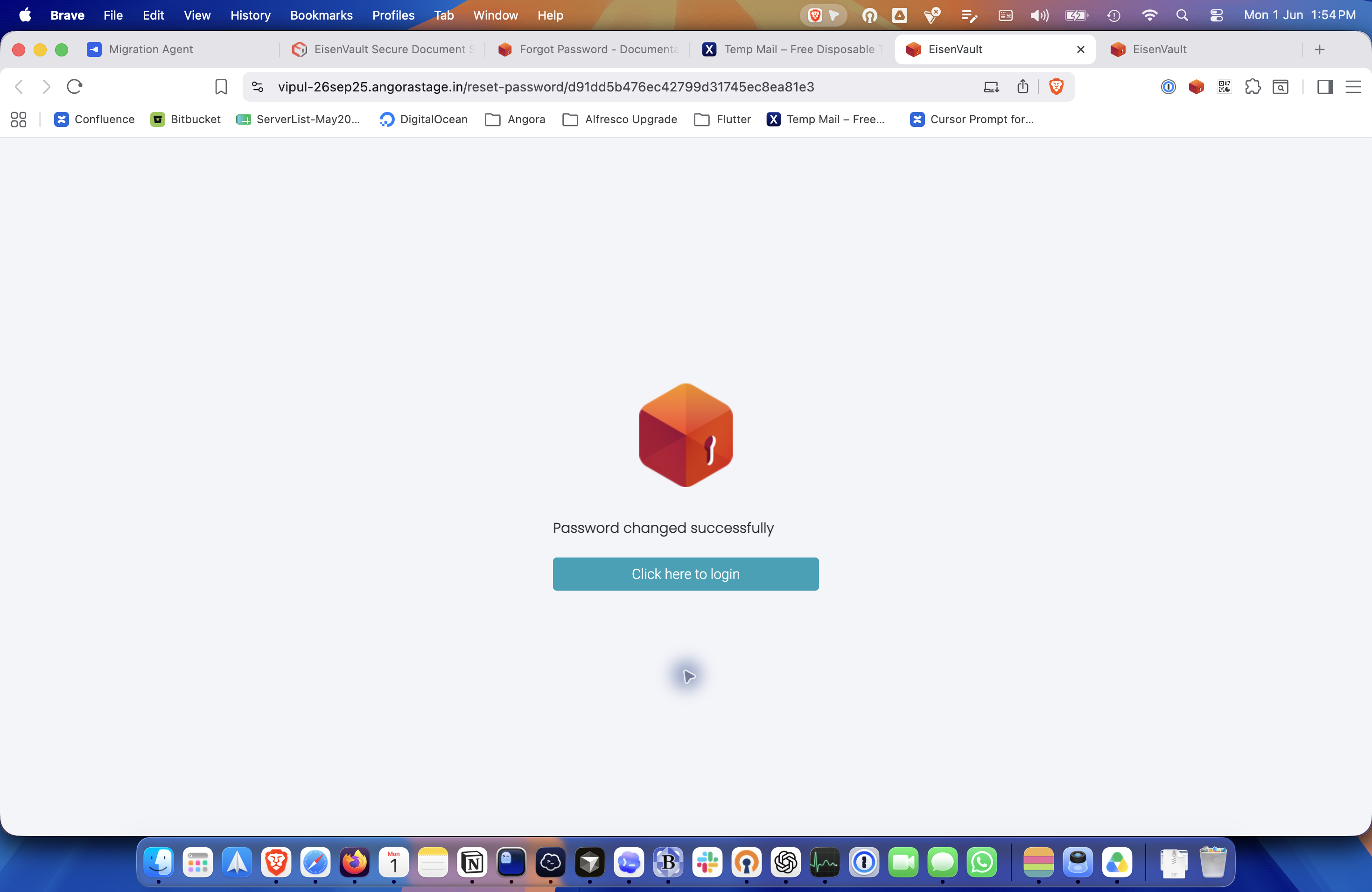Open Spotlight search in menu bar
Image resolution: width=1372 pixels, height=892 pixels.
1182,15
